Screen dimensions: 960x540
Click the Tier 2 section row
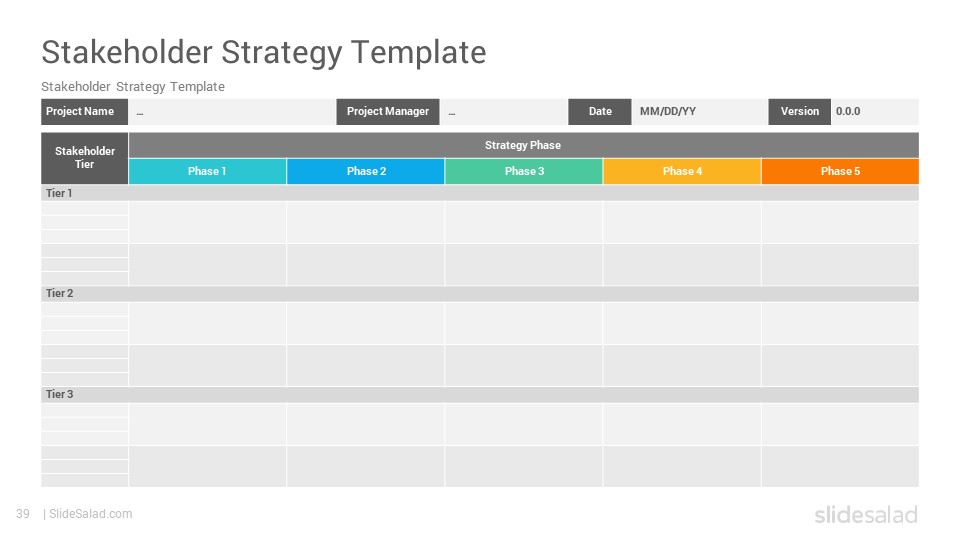coord(480,293)
